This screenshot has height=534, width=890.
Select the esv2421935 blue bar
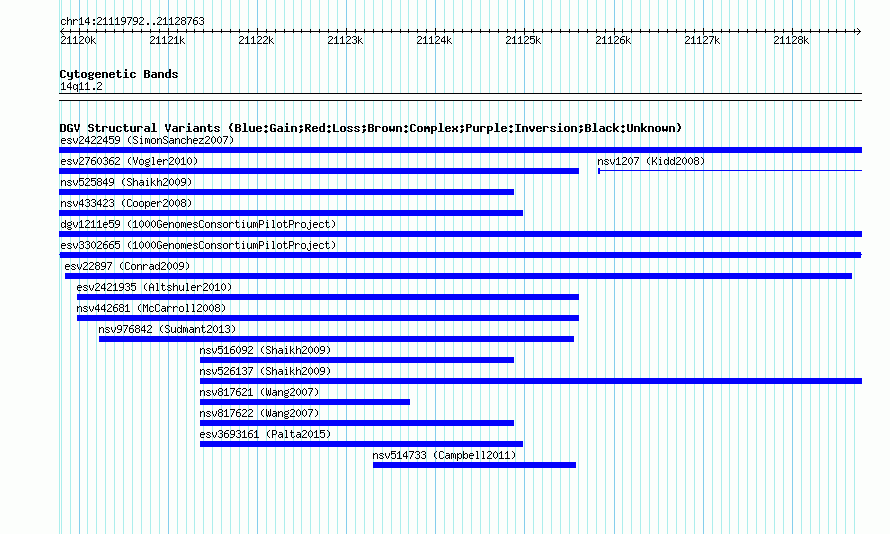328,297
